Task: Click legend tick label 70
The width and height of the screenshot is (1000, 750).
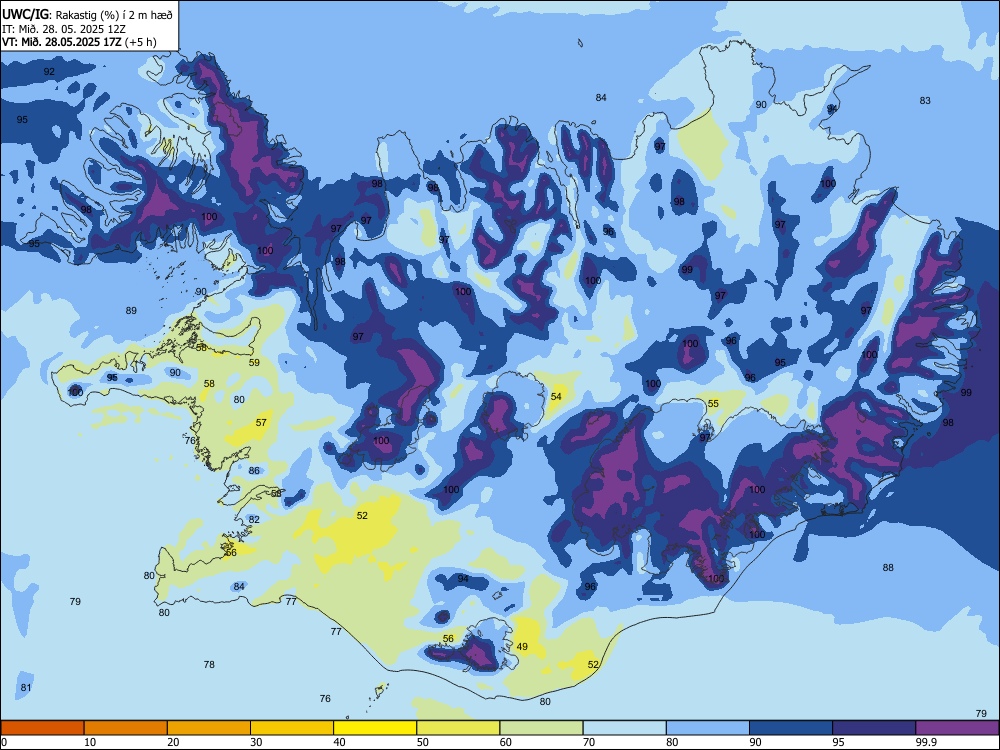Action: coord(589,742)
